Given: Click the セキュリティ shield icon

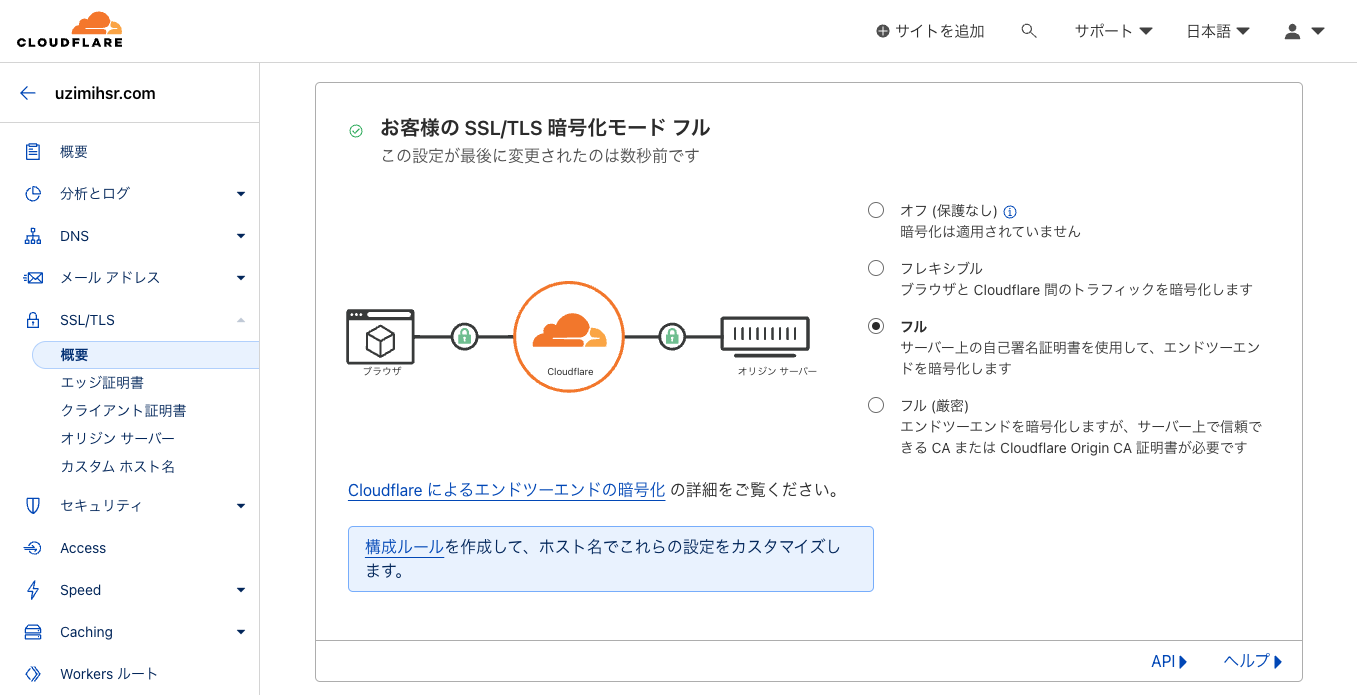Looking at the screenshot, I should click(33, 506).
